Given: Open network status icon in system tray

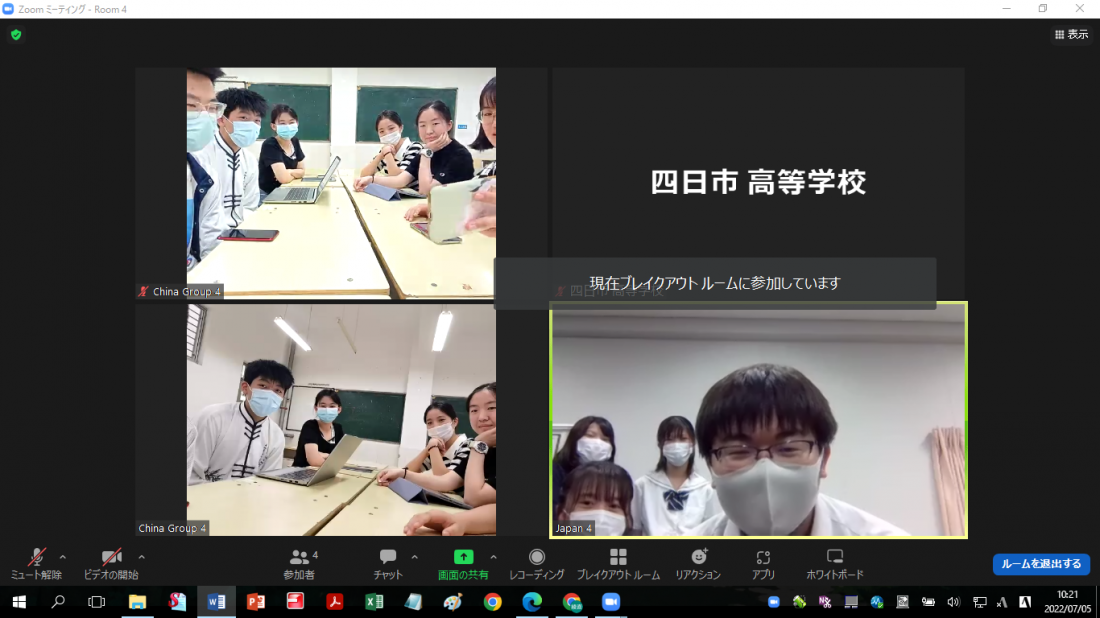Looking at the screenshot, I should [x=979, y=602].
